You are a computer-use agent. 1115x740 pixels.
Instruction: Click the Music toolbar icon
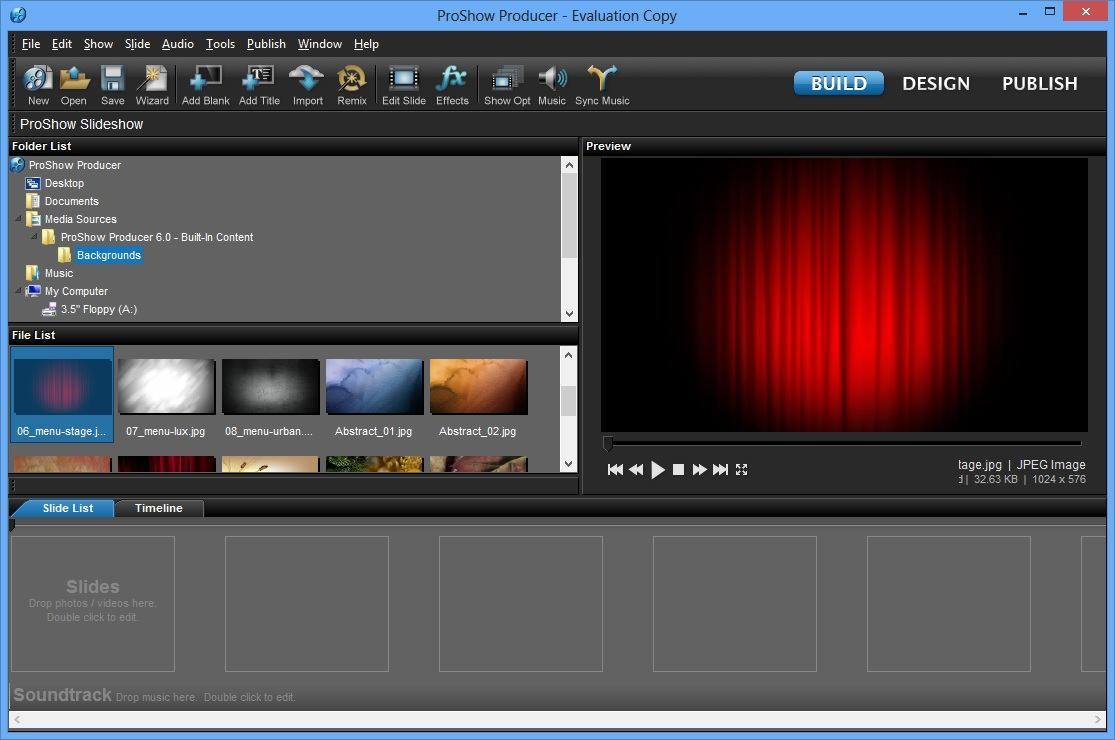click(552, 85)
